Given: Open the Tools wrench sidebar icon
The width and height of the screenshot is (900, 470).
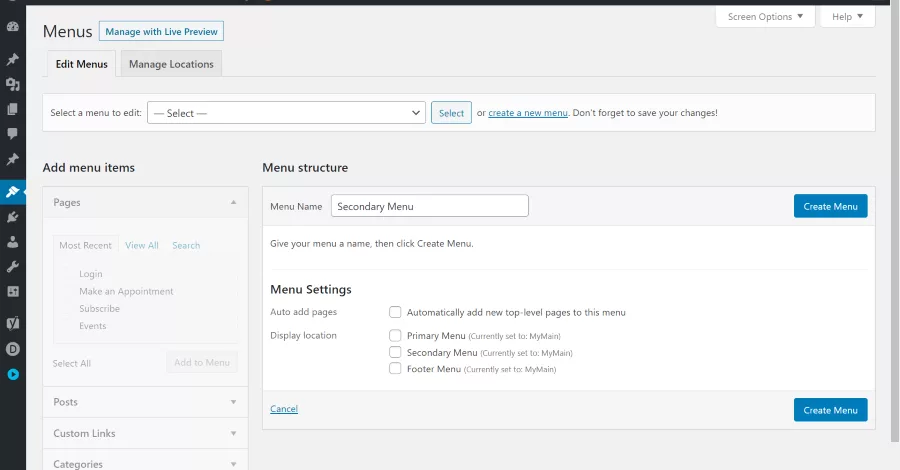Looking at the screenshot, I should (x=13, y=266).
